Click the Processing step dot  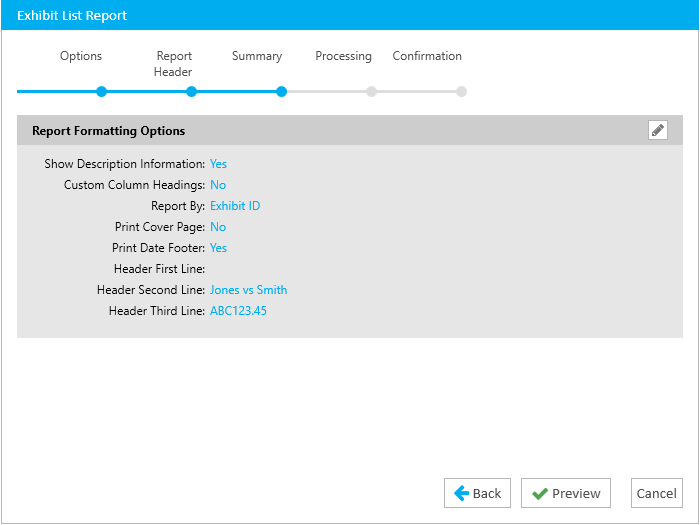coord(371,92)
